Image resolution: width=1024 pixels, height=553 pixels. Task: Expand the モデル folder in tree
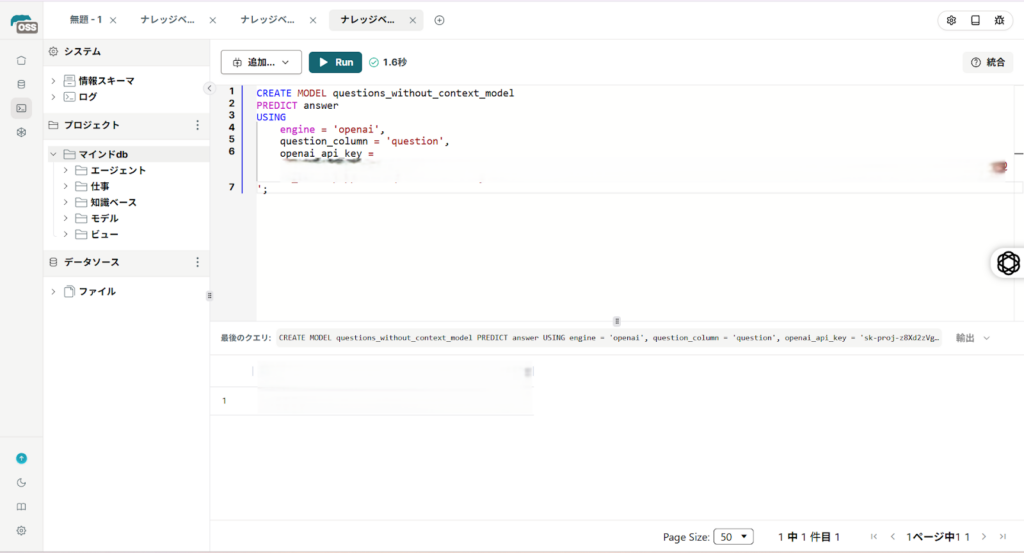tap(66, 218)
